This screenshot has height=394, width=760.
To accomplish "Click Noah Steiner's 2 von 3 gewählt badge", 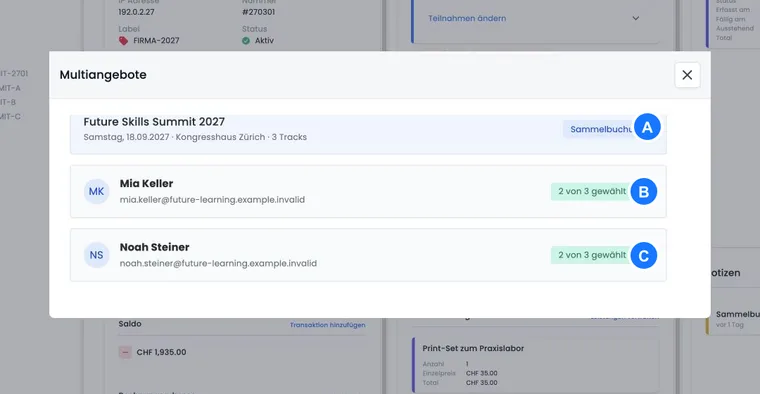I will point(592,255).
